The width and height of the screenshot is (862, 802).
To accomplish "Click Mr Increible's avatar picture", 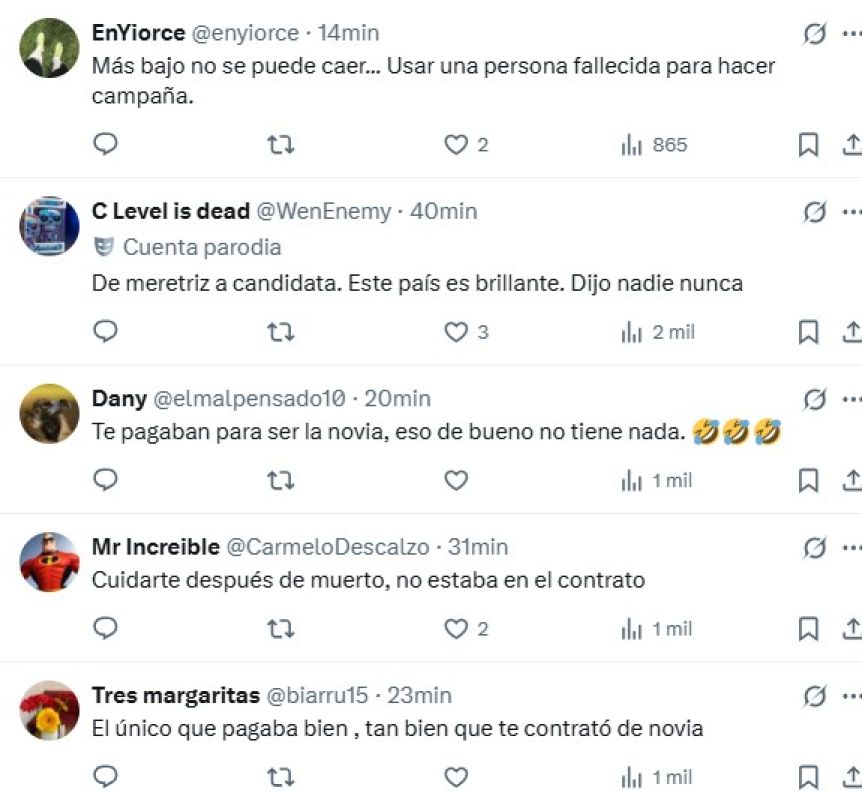I will (x=49, y=562).
